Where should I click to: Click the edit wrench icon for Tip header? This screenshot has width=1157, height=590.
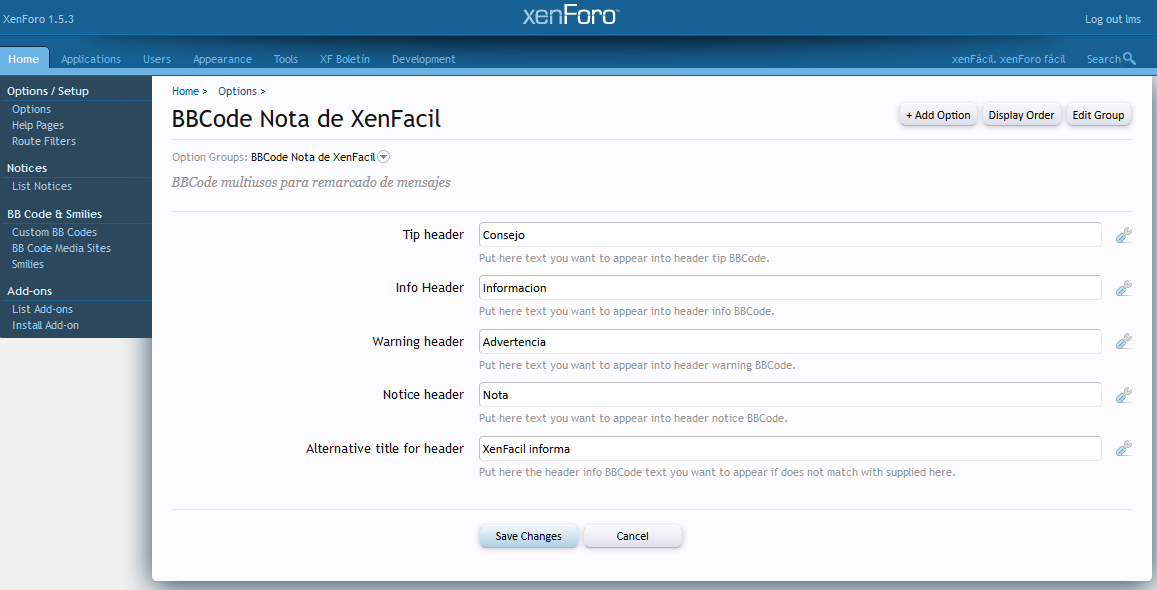1123,235
